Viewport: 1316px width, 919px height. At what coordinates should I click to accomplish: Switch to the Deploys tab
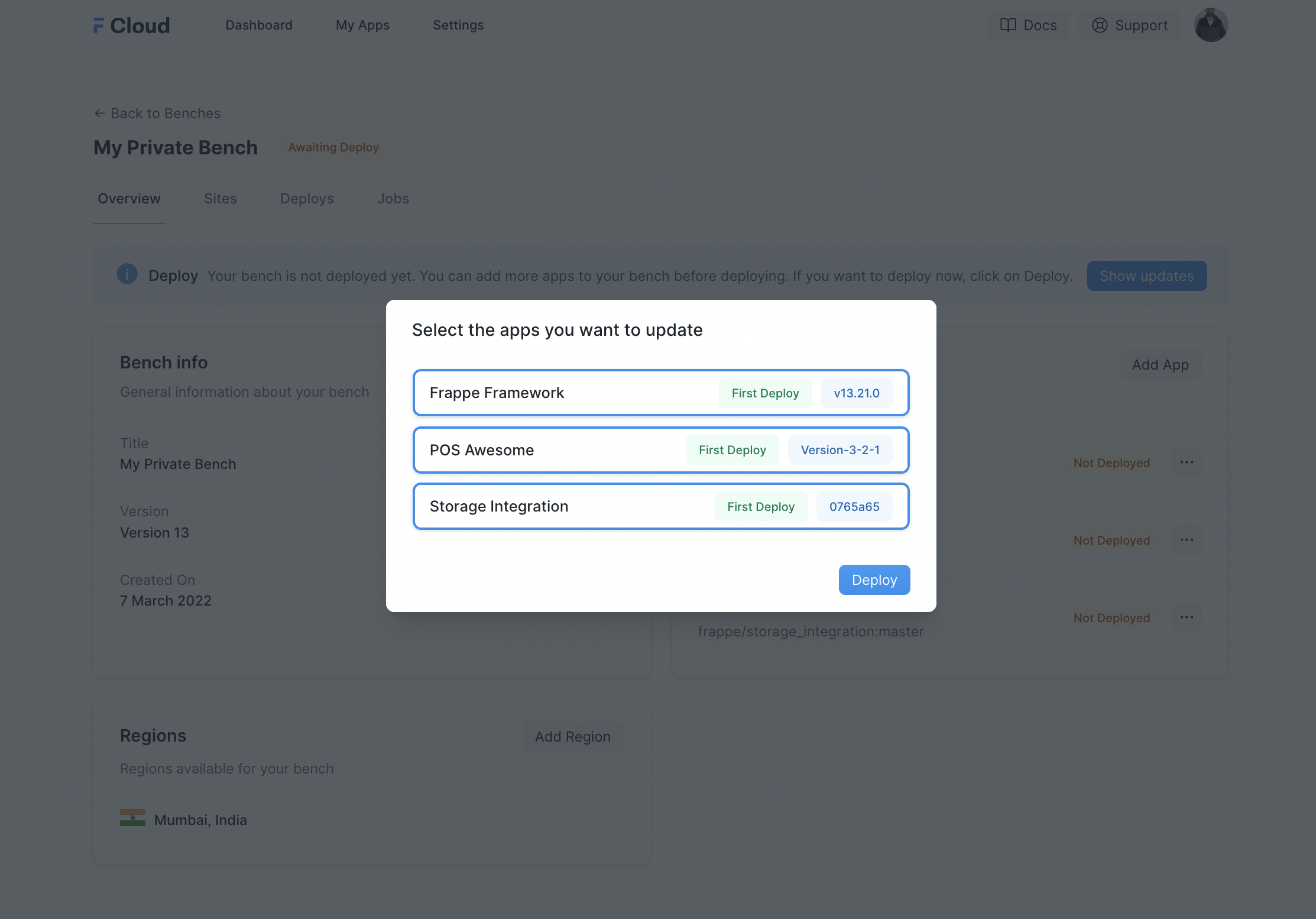point(307,199)
